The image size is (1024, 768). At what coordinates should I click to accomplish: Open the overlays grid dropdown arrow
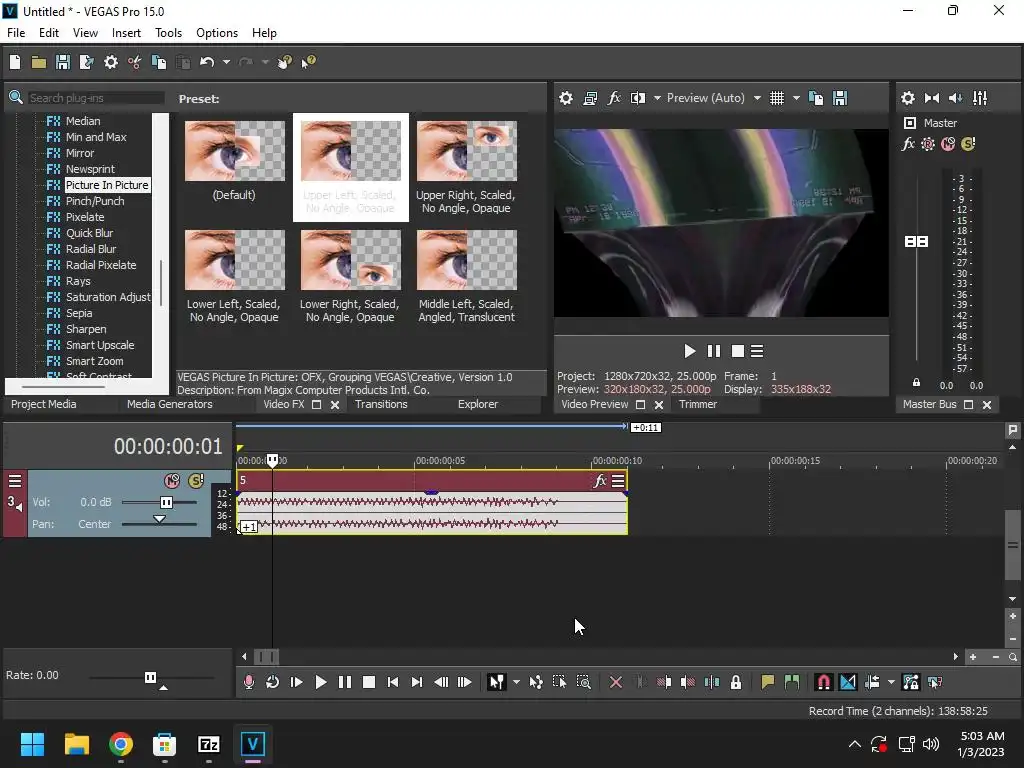(796, 98)
